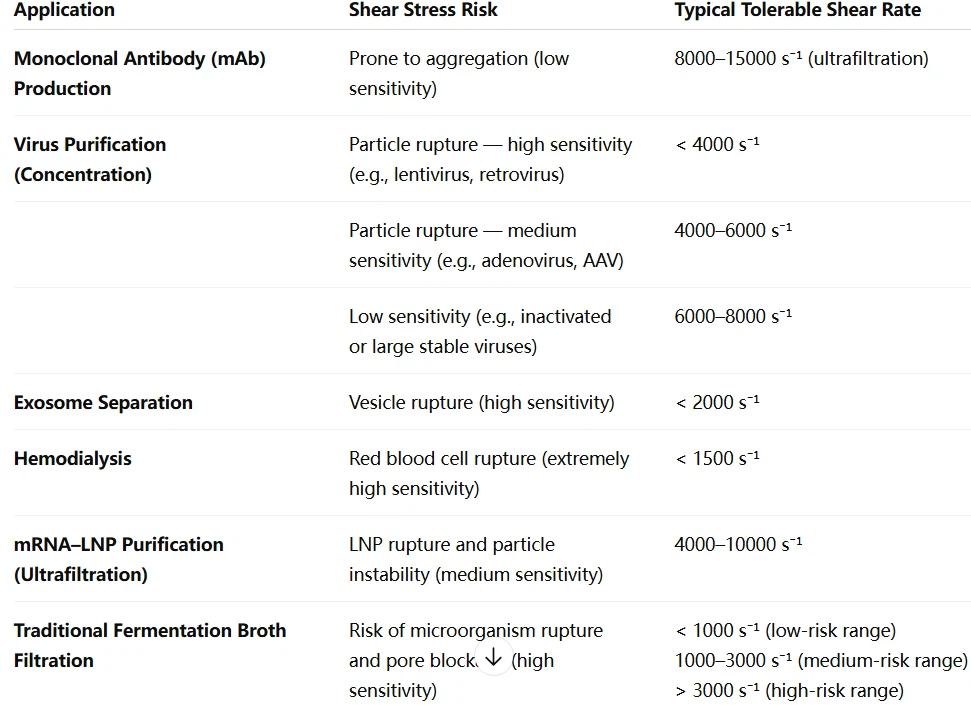Click the 6000–8000 s⁻¹ shear rate value

[733, 316]
